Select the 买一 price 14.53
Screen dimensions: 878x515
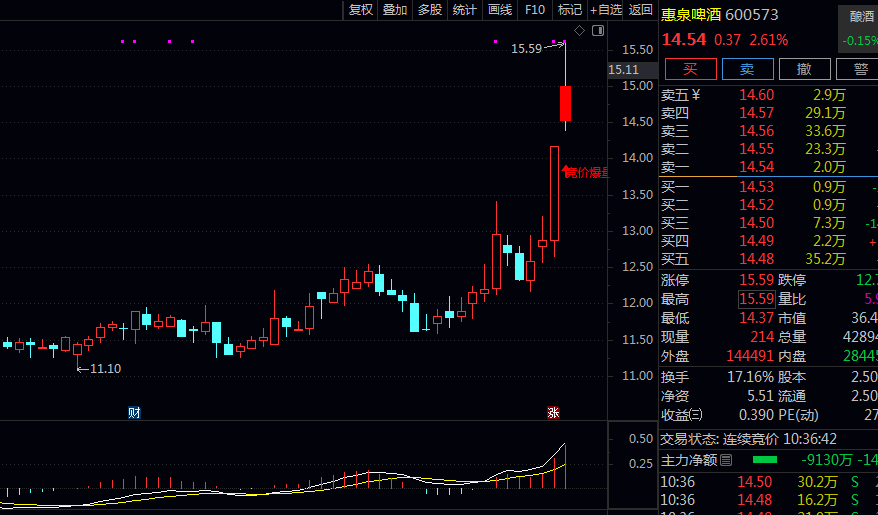756,187
